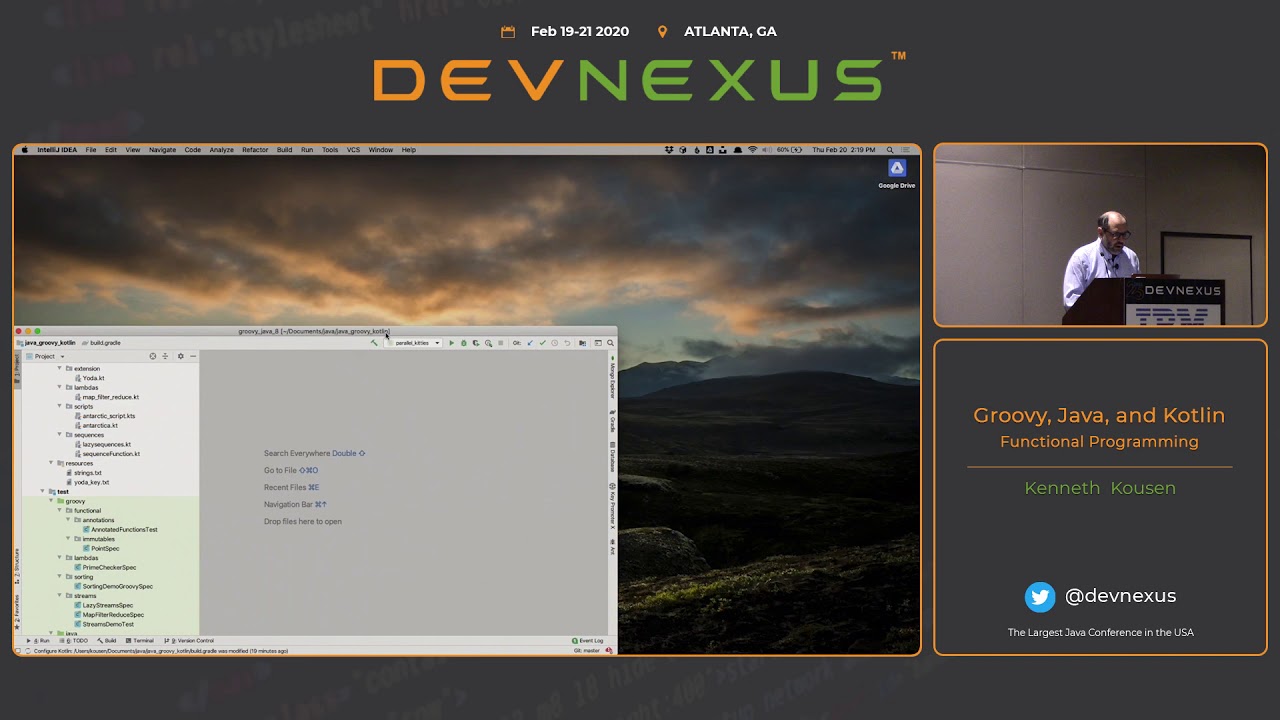Click Collapse All icon in Project panel
Screen dimensions: 1280x720
pyautogui.click(x=165, y=356)
